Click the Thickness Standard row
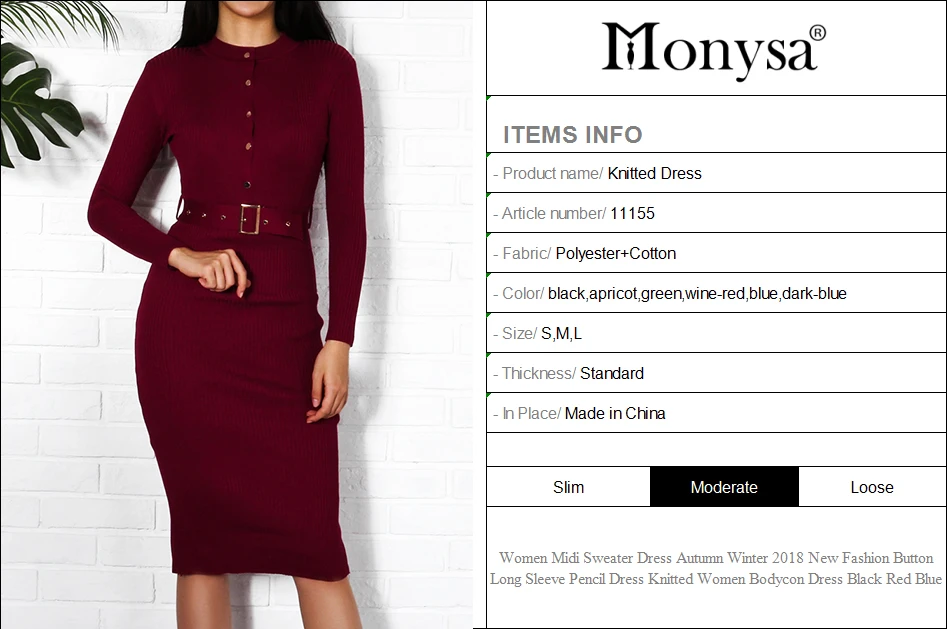947x629 pixels. 716,373
